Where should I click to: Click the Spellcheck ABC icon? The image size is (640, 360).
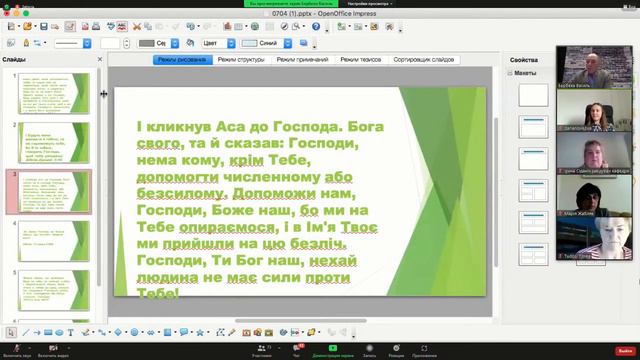click(x=111, y=27)
